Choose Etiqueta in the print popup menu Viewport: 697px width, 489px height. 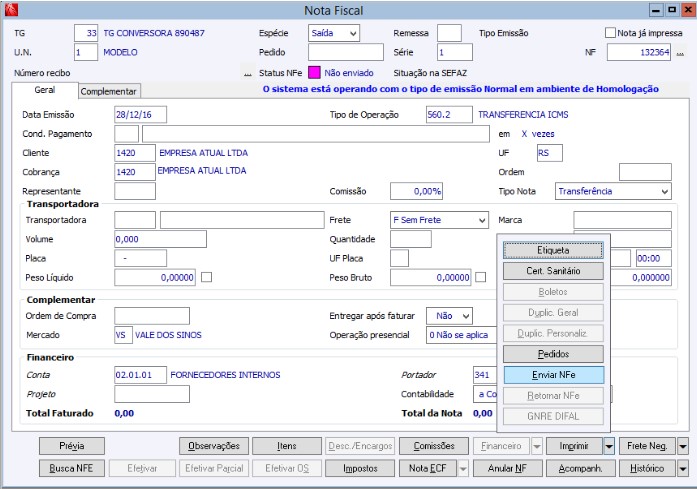(553, 250)
